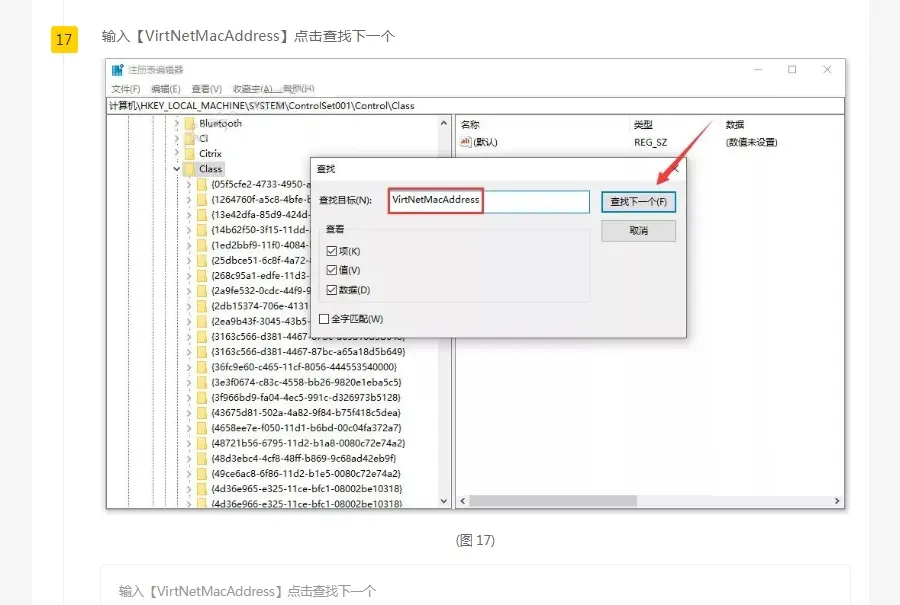Click the 取消 button

tap(638, 231)
